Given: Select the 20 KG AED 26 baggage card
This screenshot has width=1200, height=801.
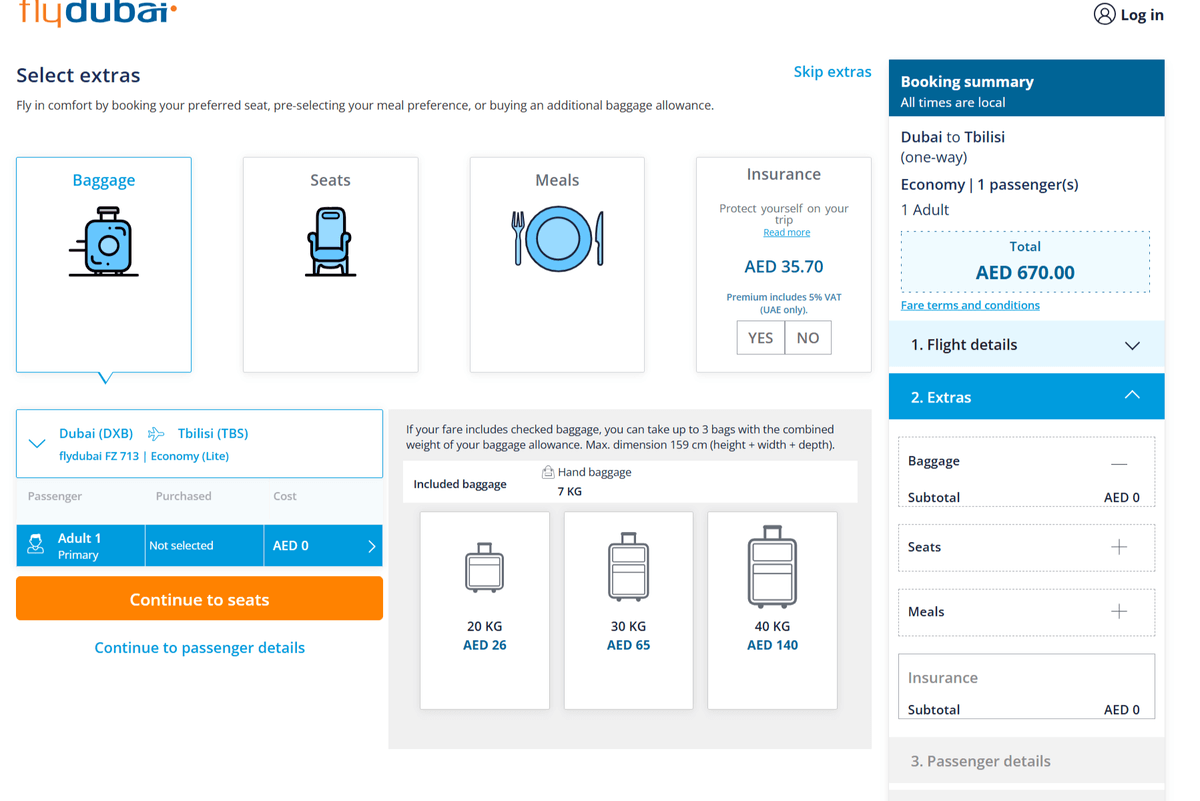Looking at the screenshot, I should 485,611.
